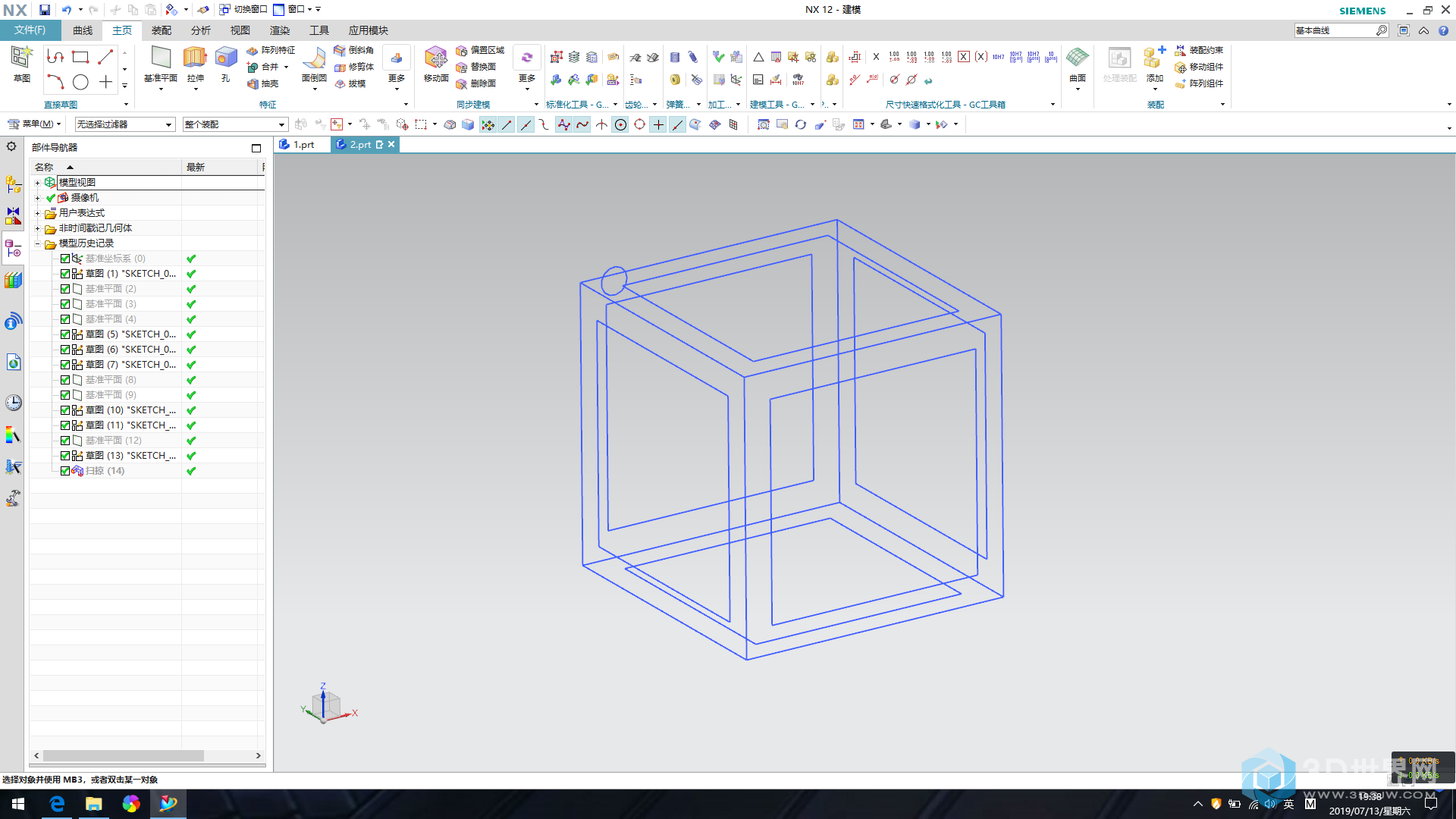Switch to the 曲线 ribbon tab

click(83, 30)
